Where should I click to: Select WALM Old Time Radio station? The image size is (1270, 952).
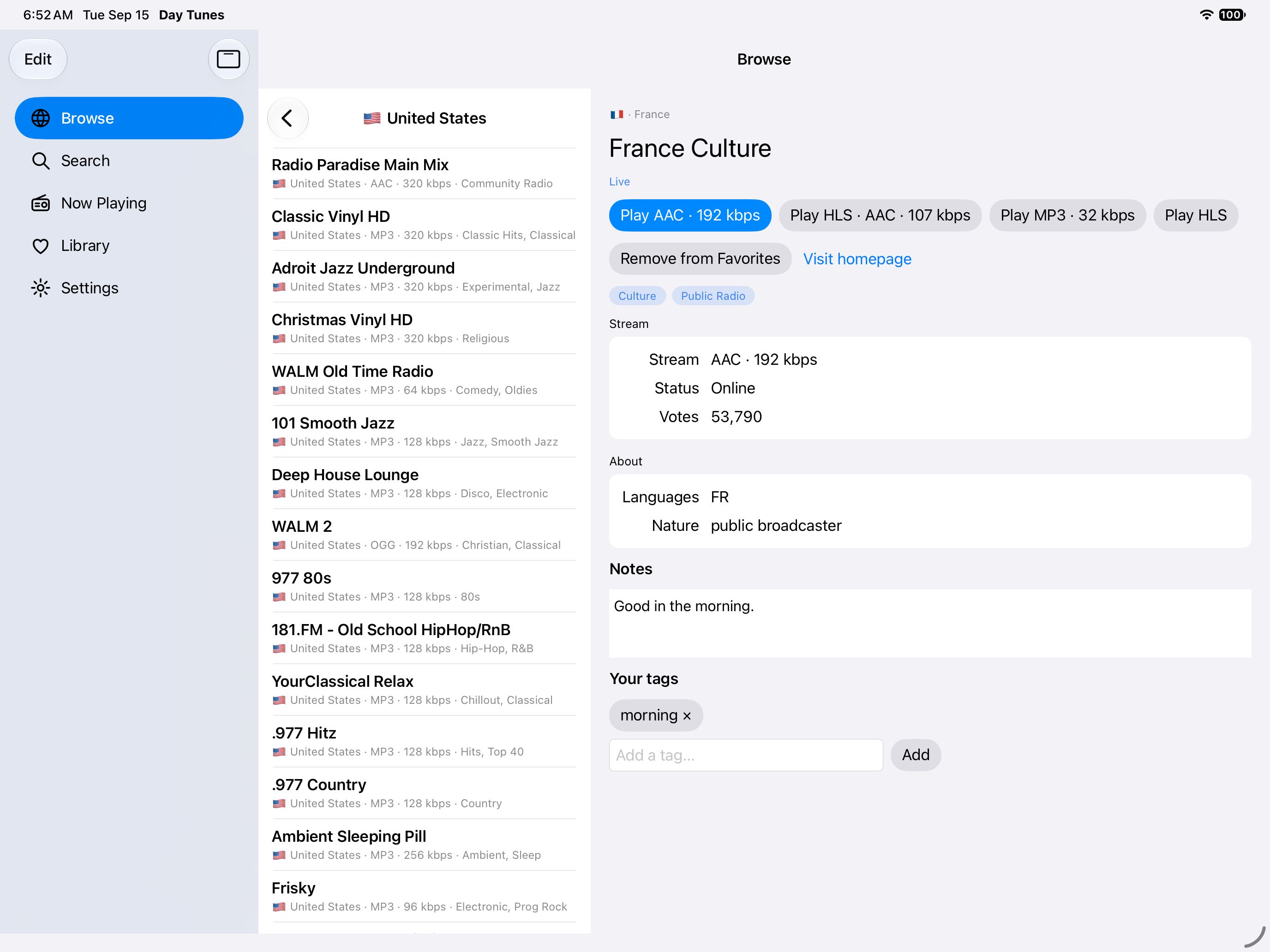(x=424, y=380)
